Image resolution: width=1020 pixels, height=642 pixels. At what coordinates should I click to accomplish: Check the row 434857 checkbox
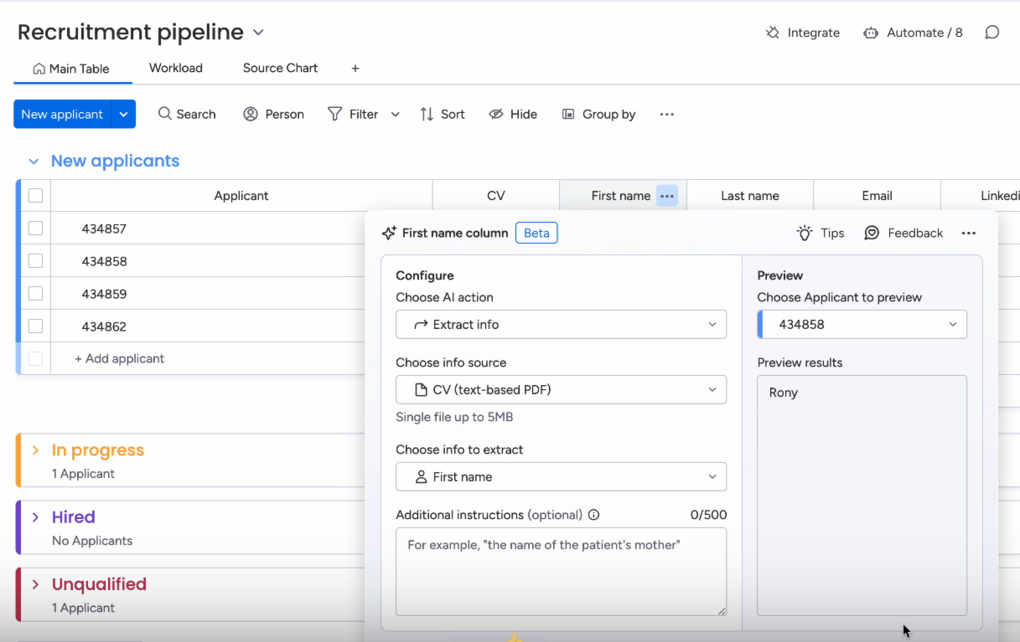pos(36,228)
